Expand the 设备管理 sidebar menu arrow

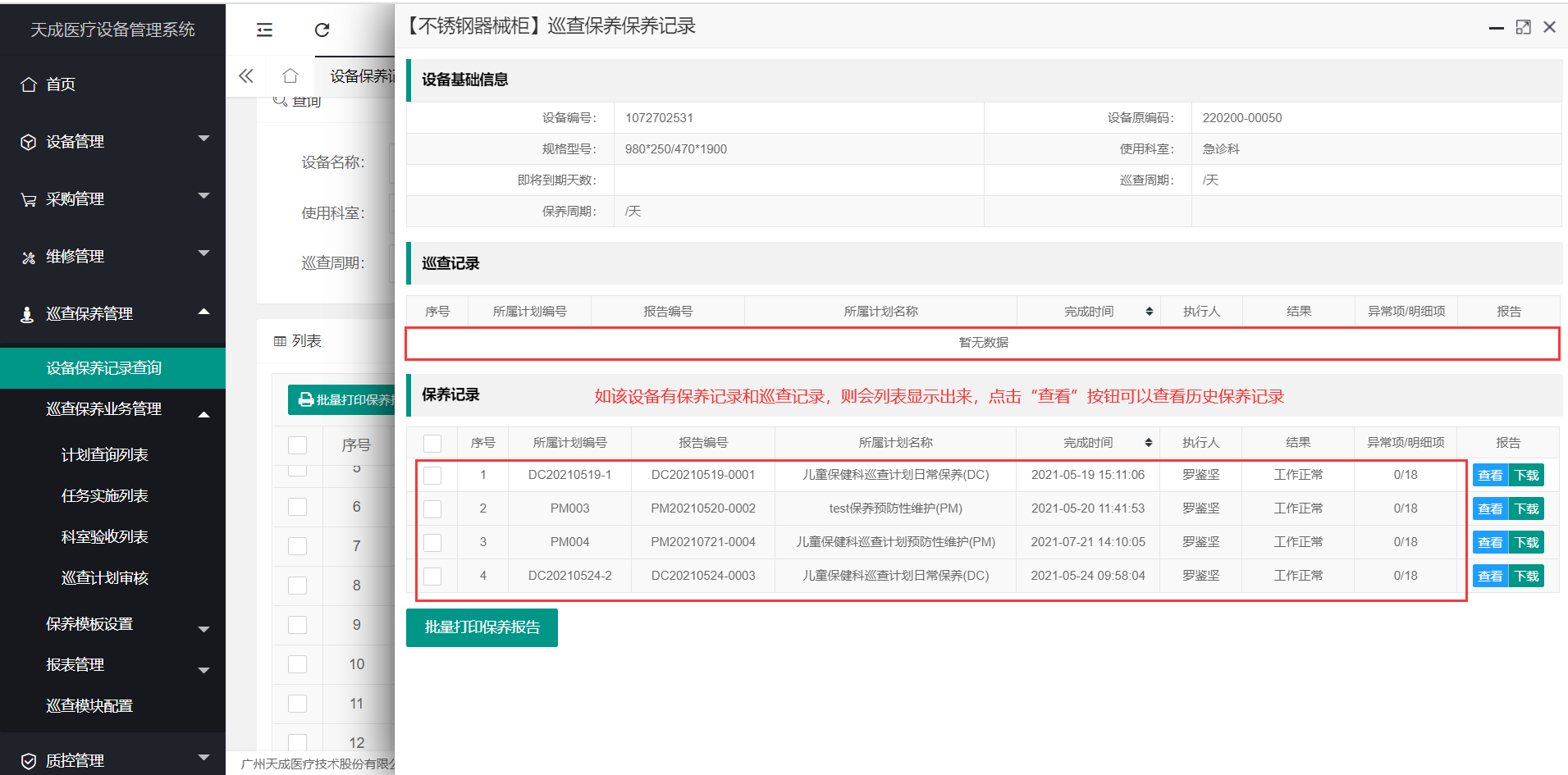click(204, 139)
